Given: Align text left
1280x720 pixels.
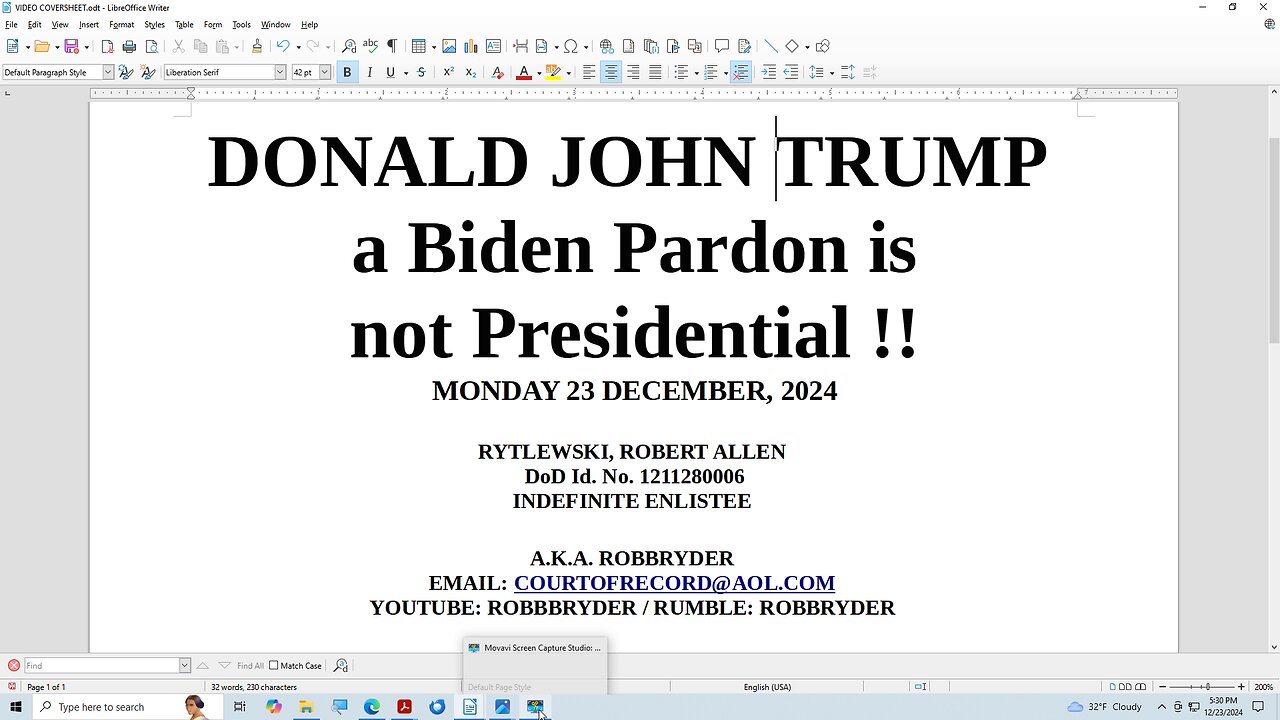Looking at the screenshot, I should [x=589, y=72].
